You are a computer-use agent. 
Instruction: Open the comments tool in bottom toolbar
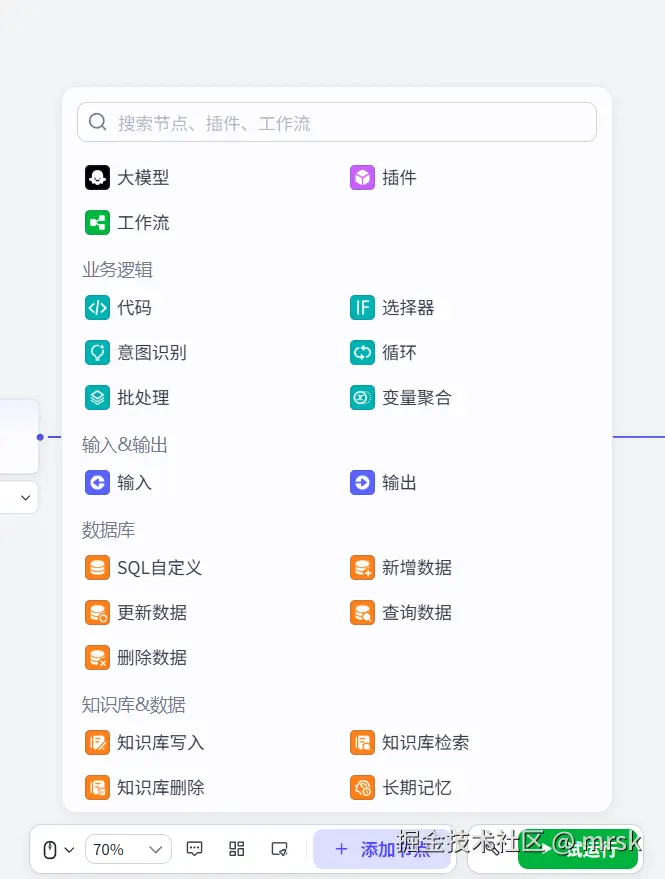[194, 848]
